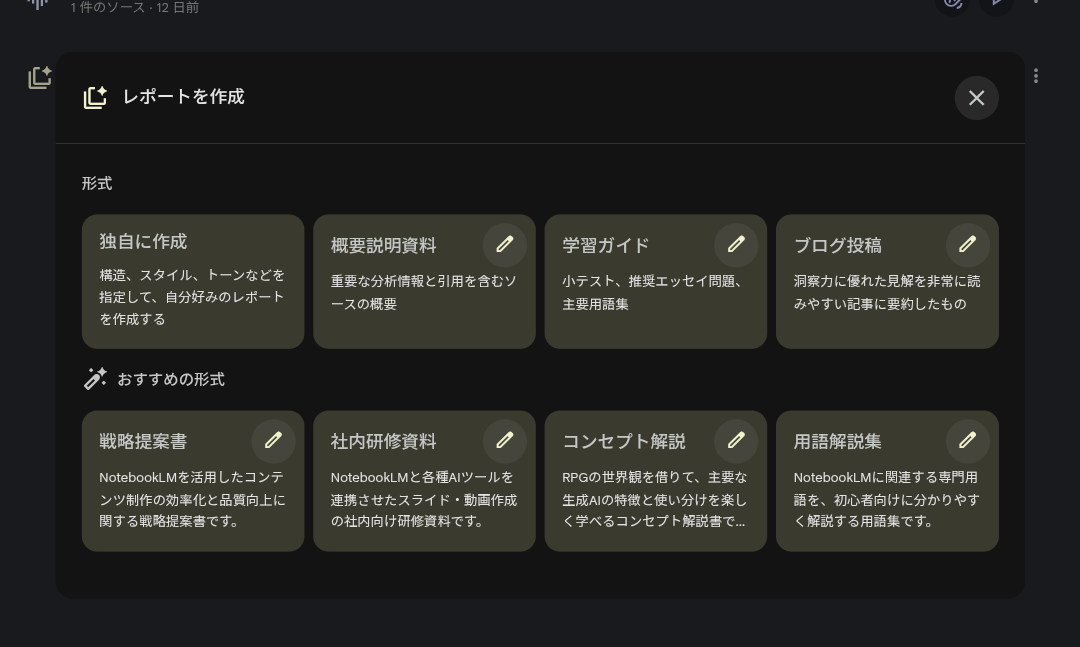Click the edit pencil on 学習ガイド

pos(736,244)
